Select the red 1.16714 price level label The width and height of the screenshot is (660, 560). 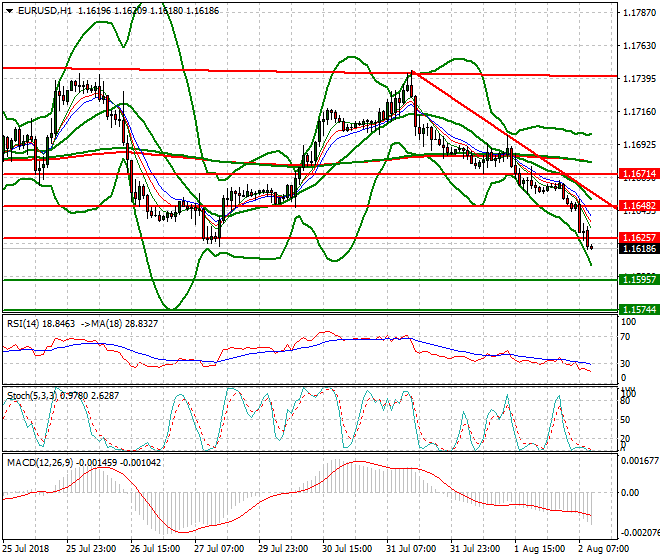click(x=639, y=173)
